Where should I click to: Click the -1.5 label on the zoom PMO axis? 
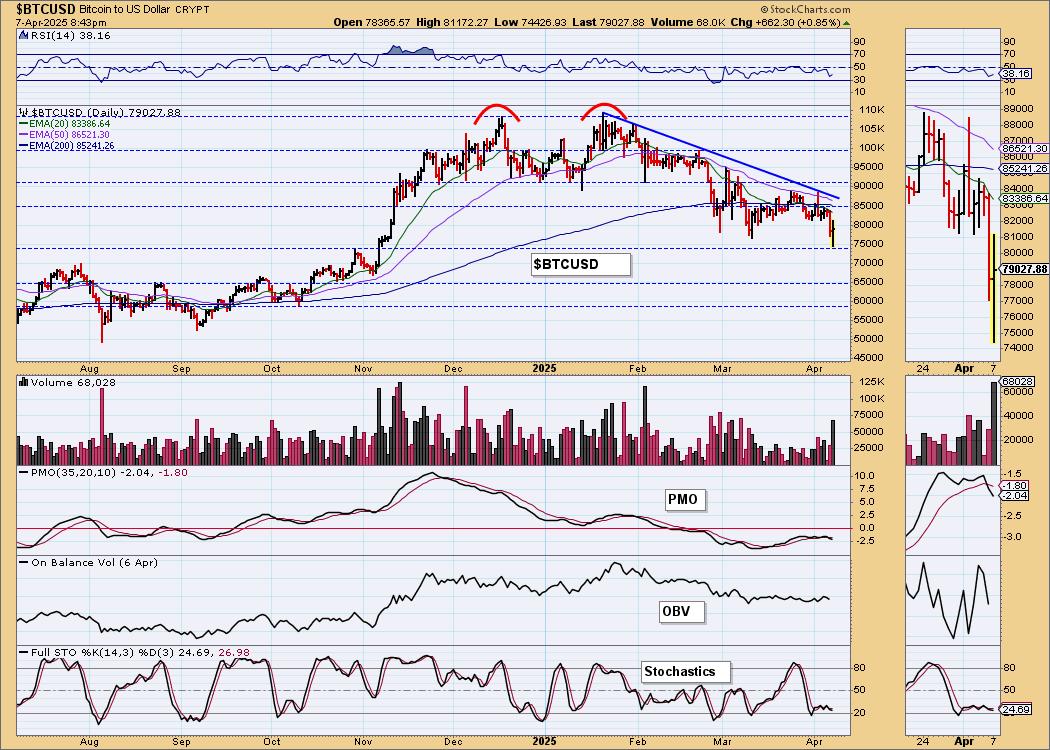[x=1013, y=473]
